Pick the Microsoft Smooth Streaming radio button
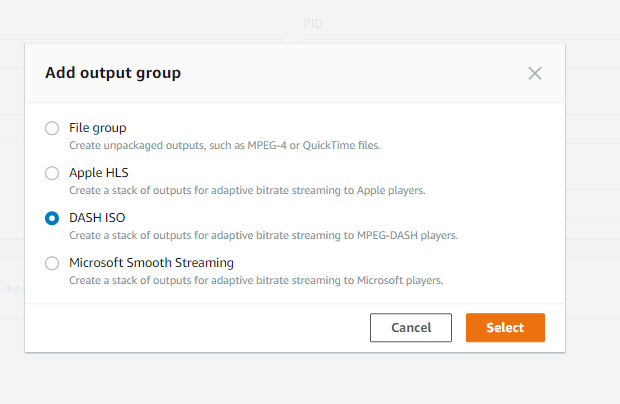620x404 pixels. pos(52,263)
